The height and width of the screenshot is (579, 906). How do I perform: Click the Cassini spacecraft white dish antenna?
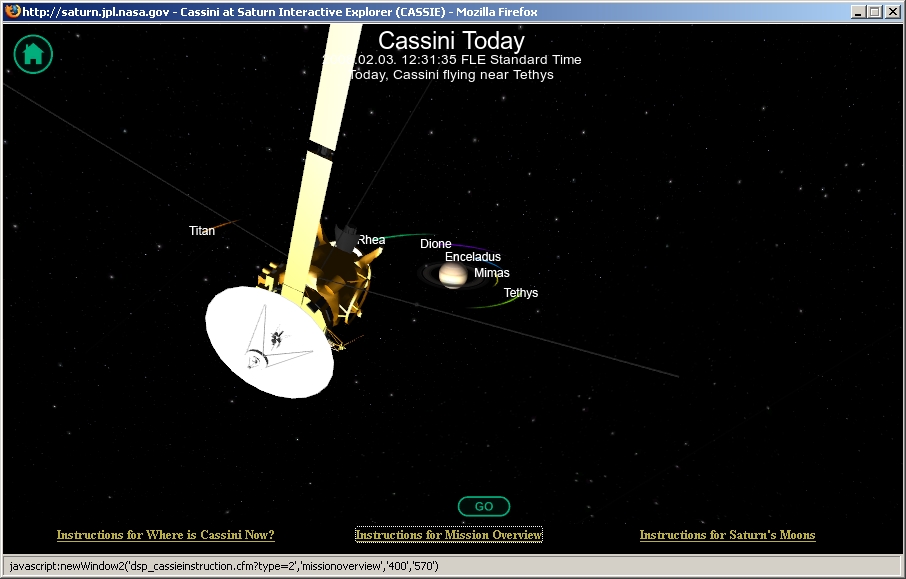coord(270,342)
